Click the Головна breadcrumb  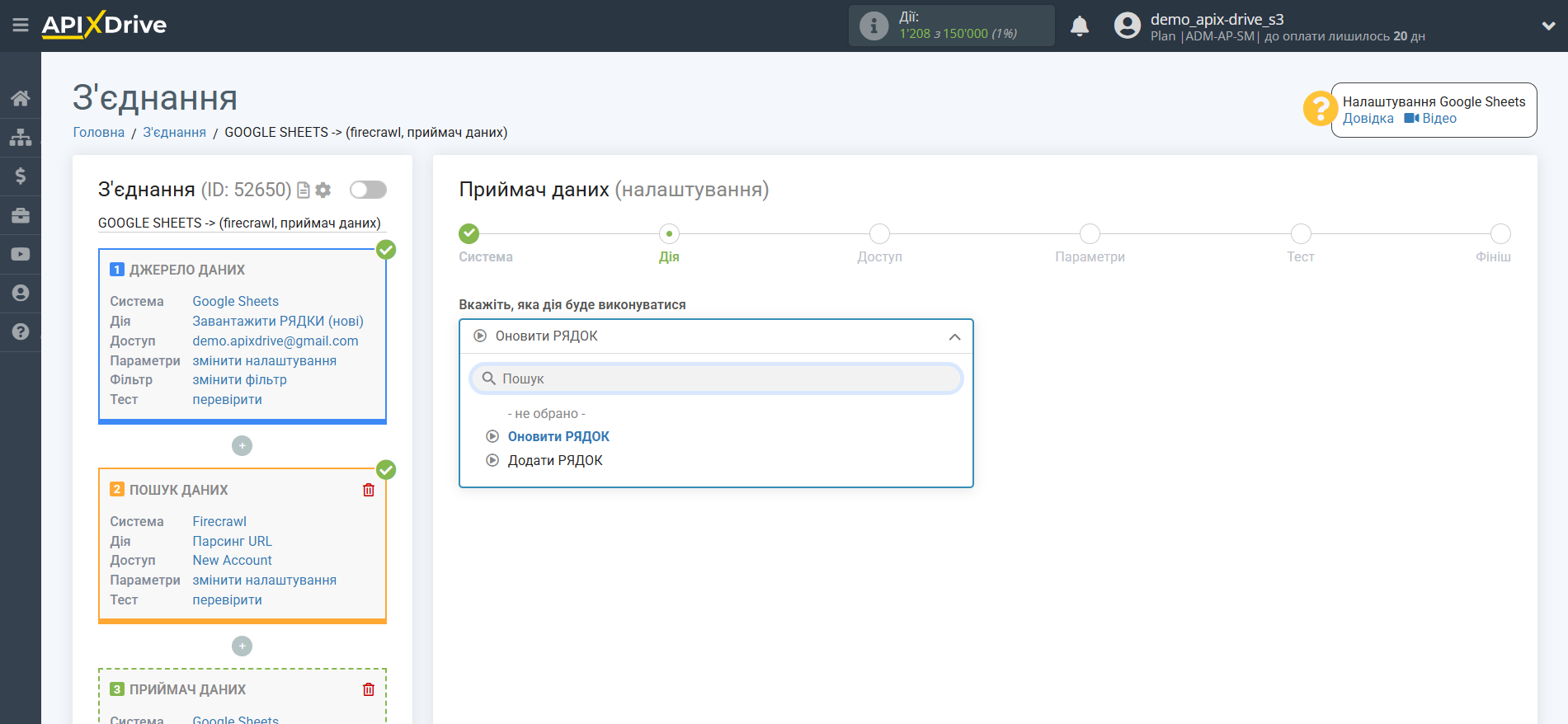(99, 133)
